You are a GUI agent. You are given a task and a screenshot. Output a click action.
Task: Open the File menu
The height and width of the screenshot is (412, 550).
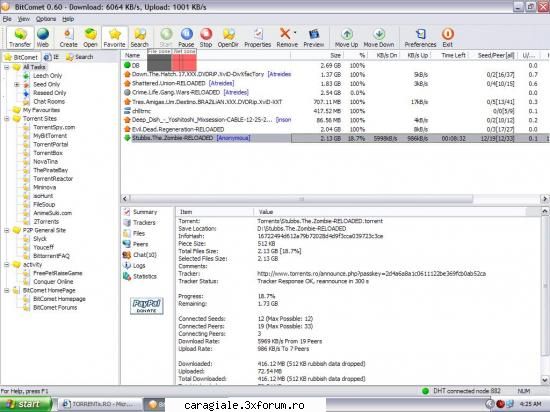pyautogui.click(x=7, y=19)
